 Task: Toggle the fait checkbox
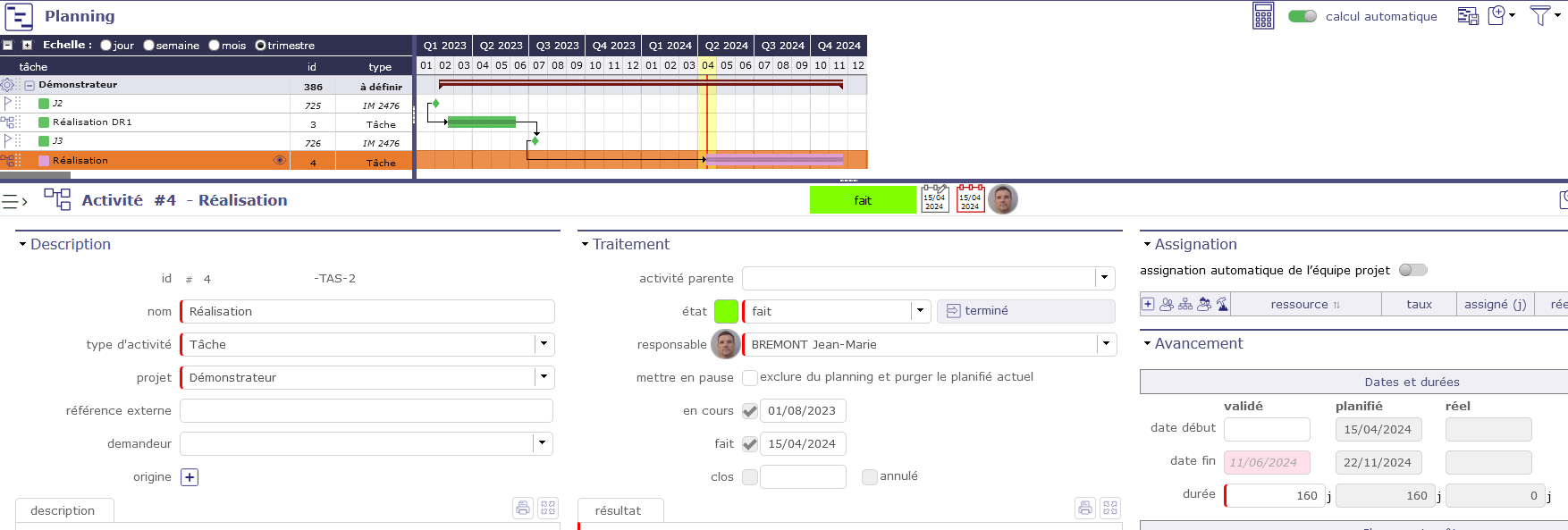point(750,444)
